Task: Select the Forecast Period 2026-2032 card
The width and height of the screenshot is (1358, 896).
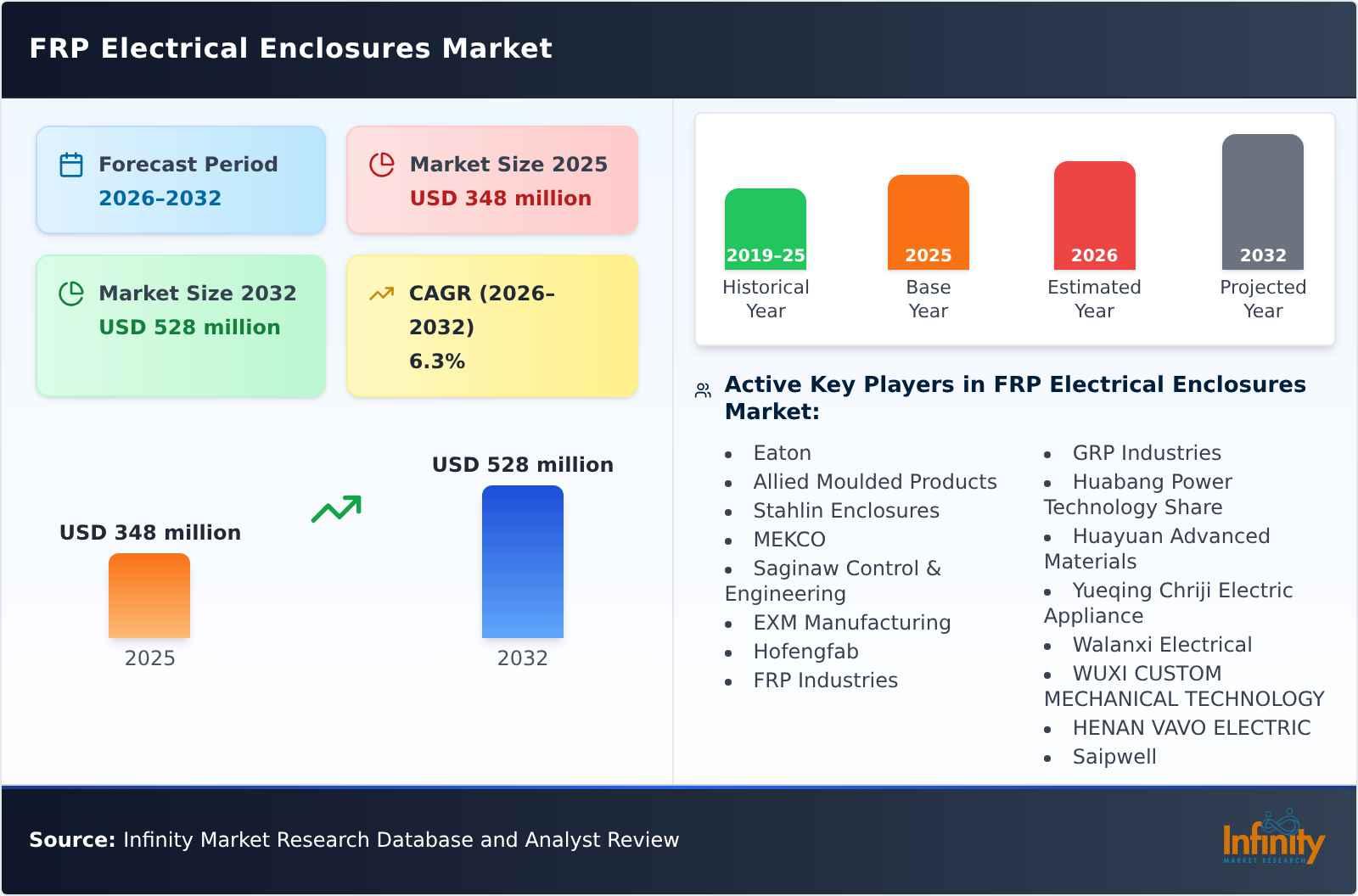Action: (181, 179)
